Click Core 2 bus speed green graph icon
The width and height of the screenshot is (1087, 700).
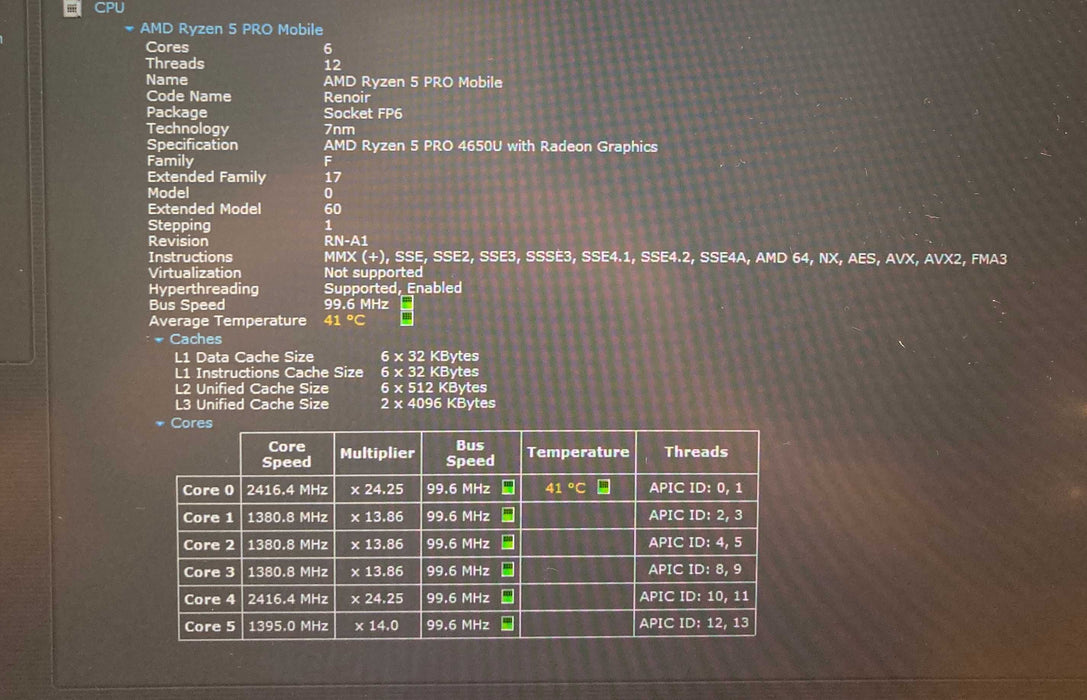pos(508,542)
